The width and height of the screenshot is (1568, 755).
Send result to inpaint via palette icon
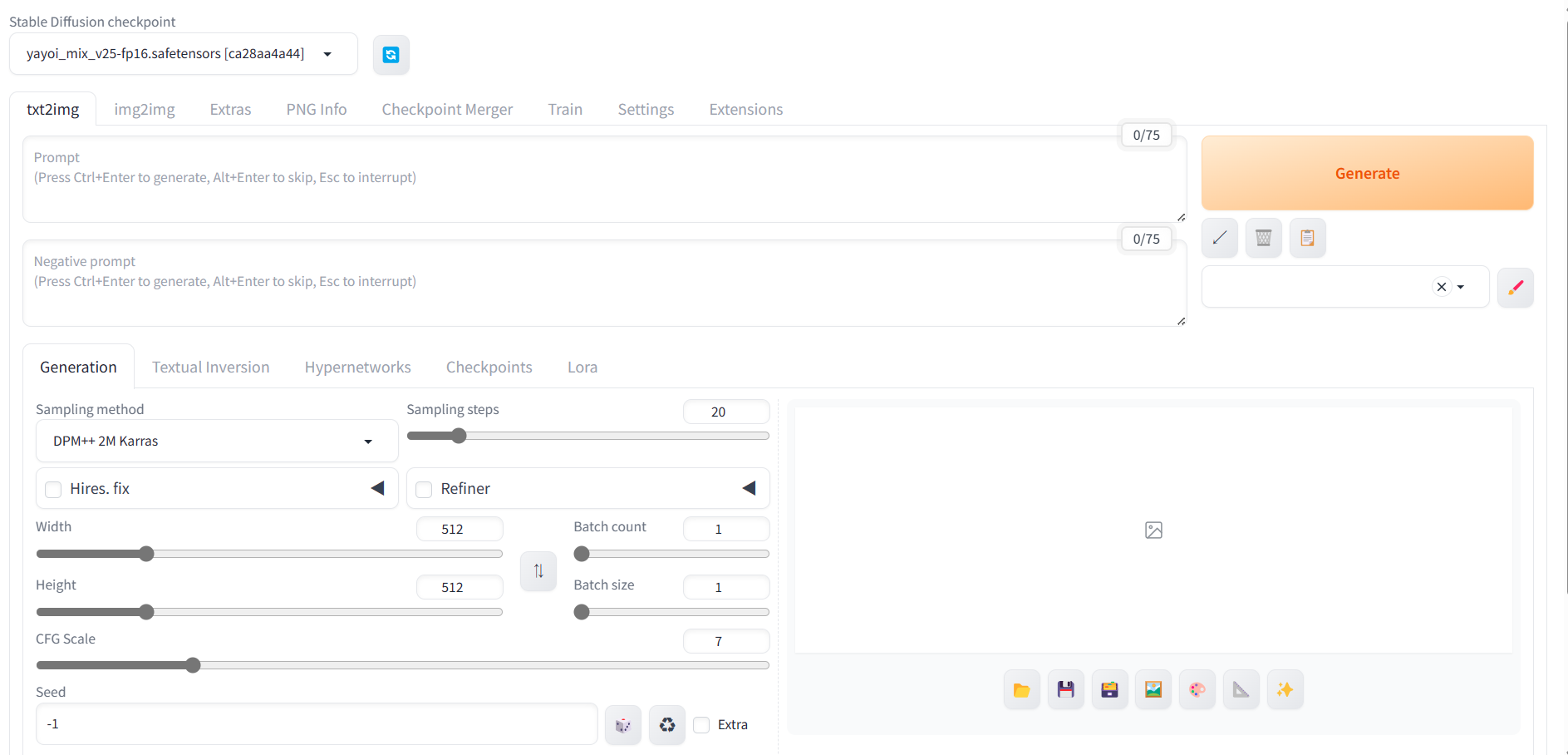pos(1197,689)
